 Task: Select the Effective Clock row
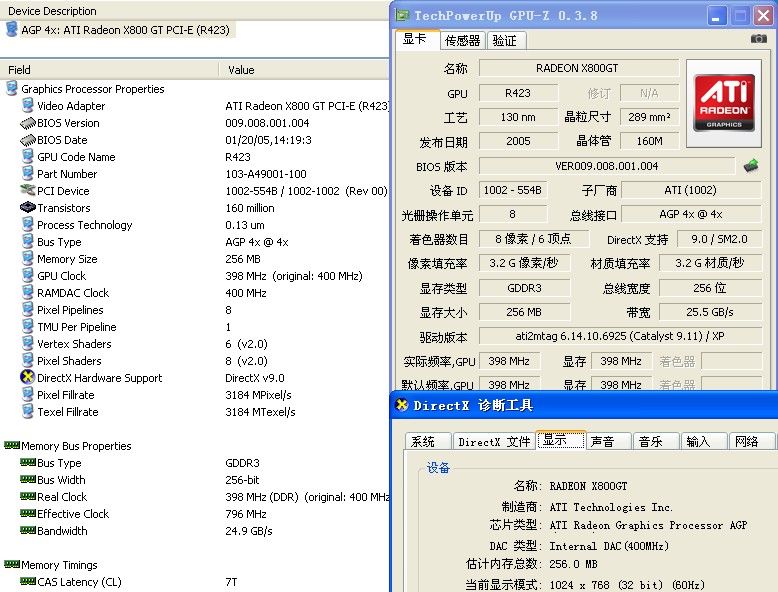click(194, 514)
